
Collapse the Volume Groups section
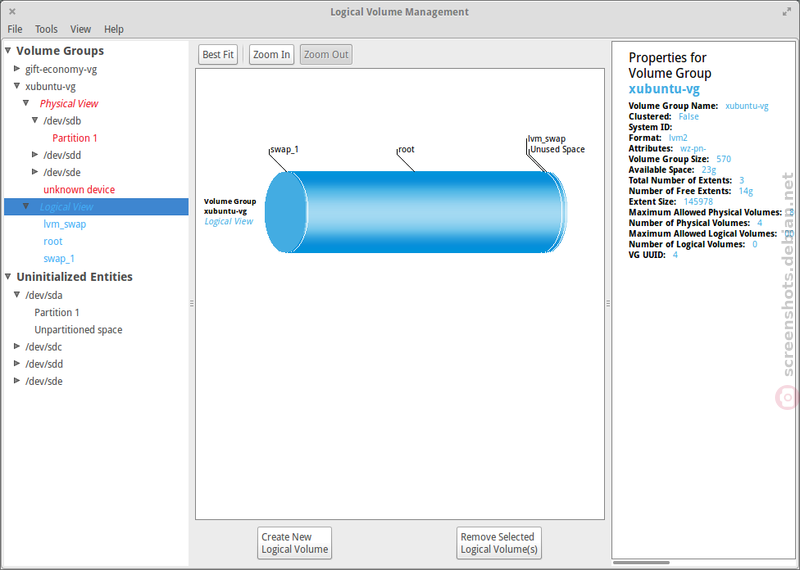pos(8,50)
